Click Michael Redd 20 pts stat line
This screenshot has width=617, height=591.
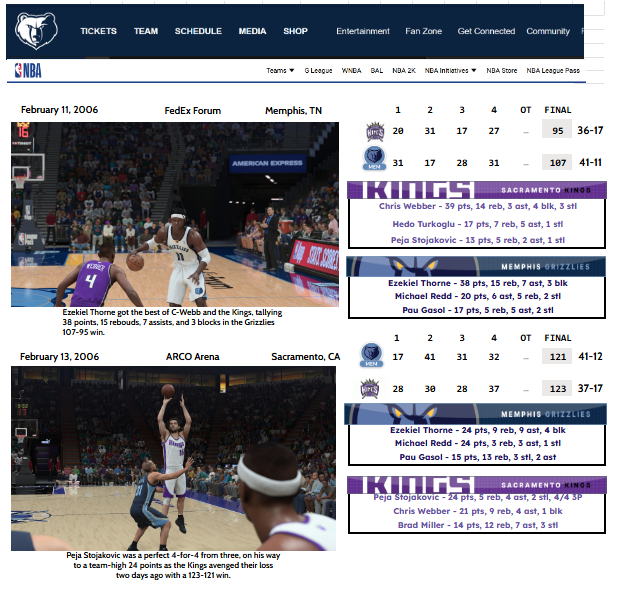pyautogui.click(x=478, y=296)
